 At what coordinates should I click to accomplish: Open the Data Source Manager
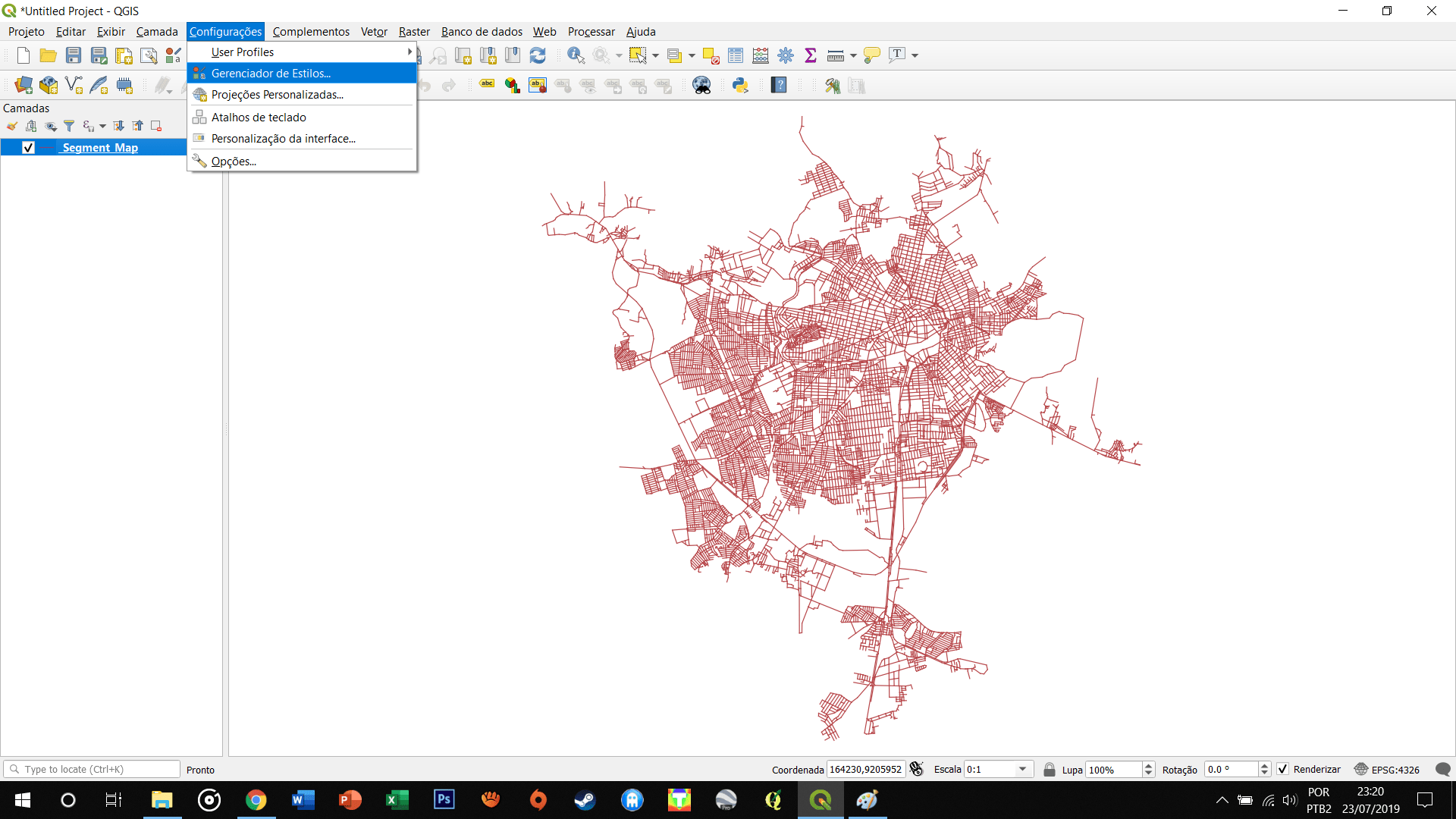[x=23, y=85]
